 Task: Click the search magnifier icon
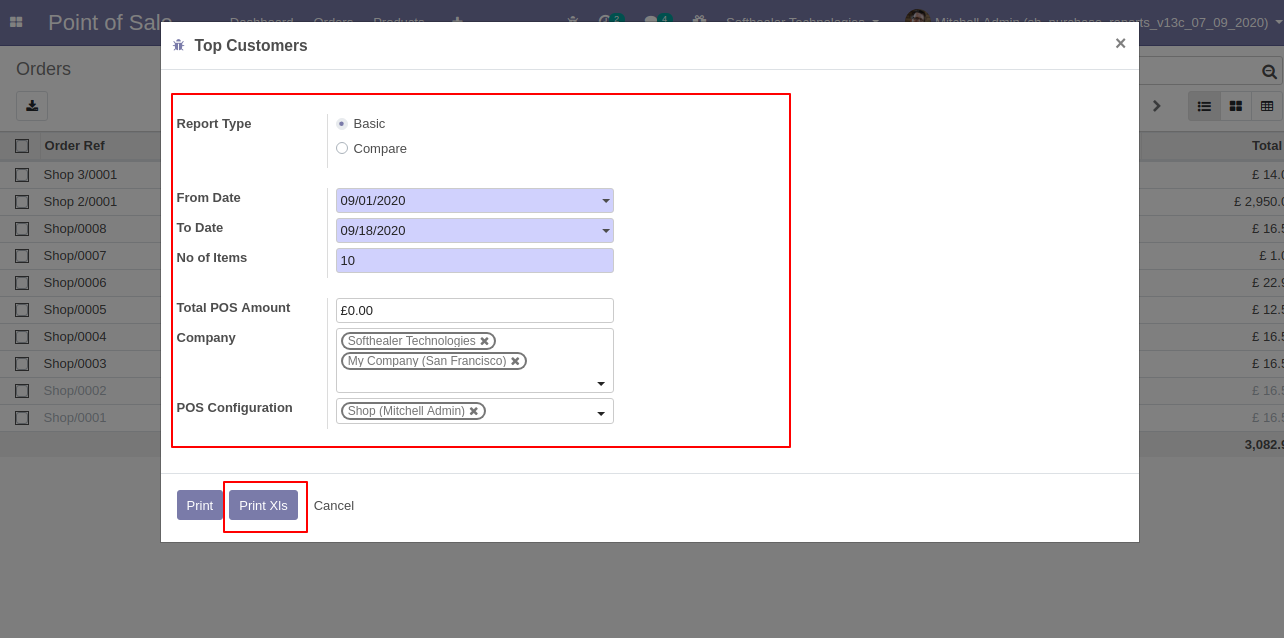click(1269, 72)
